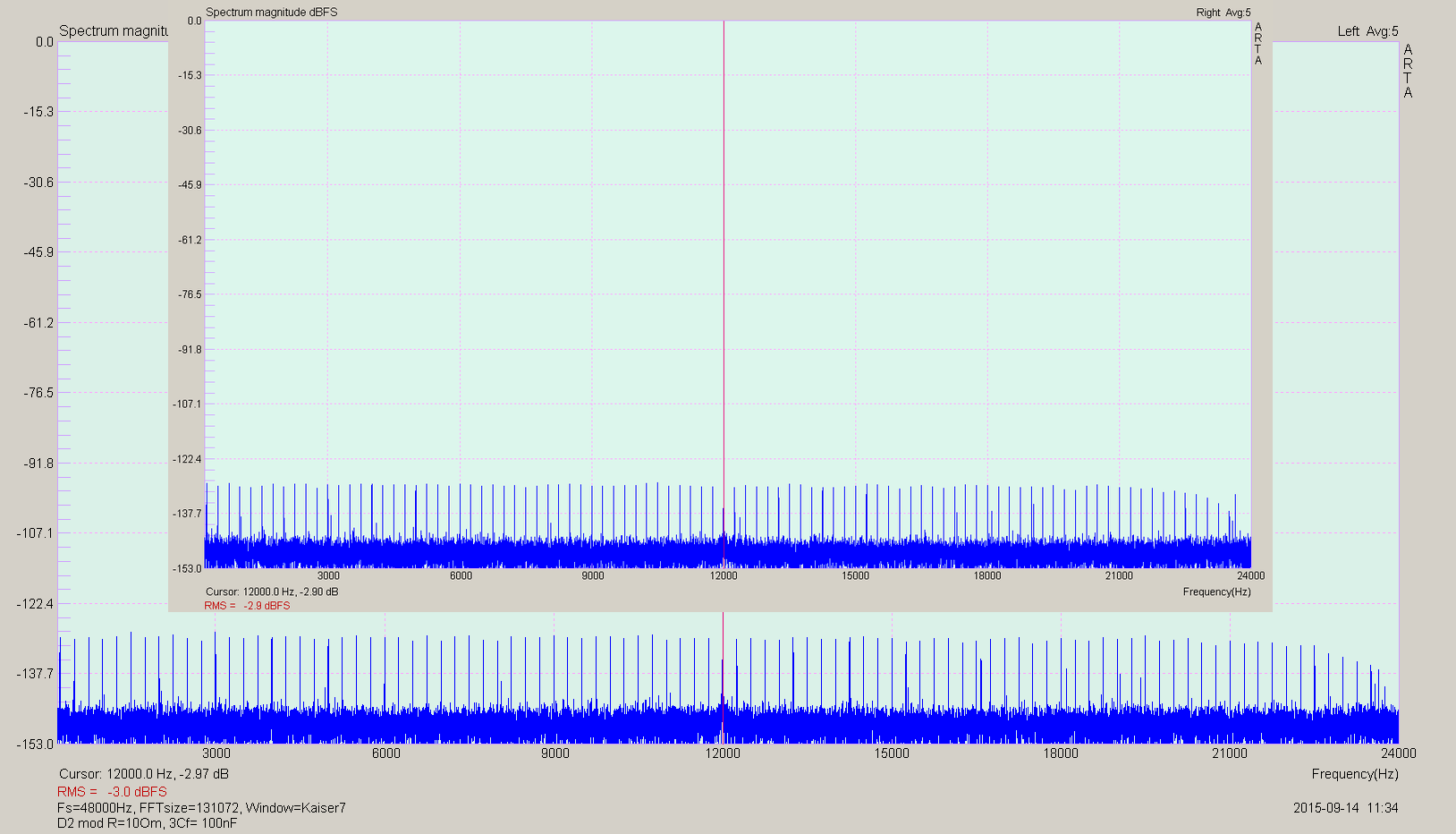
Task: Click the '0.0' y-axis label of the Right graph
Action: (x=194, y=21)
